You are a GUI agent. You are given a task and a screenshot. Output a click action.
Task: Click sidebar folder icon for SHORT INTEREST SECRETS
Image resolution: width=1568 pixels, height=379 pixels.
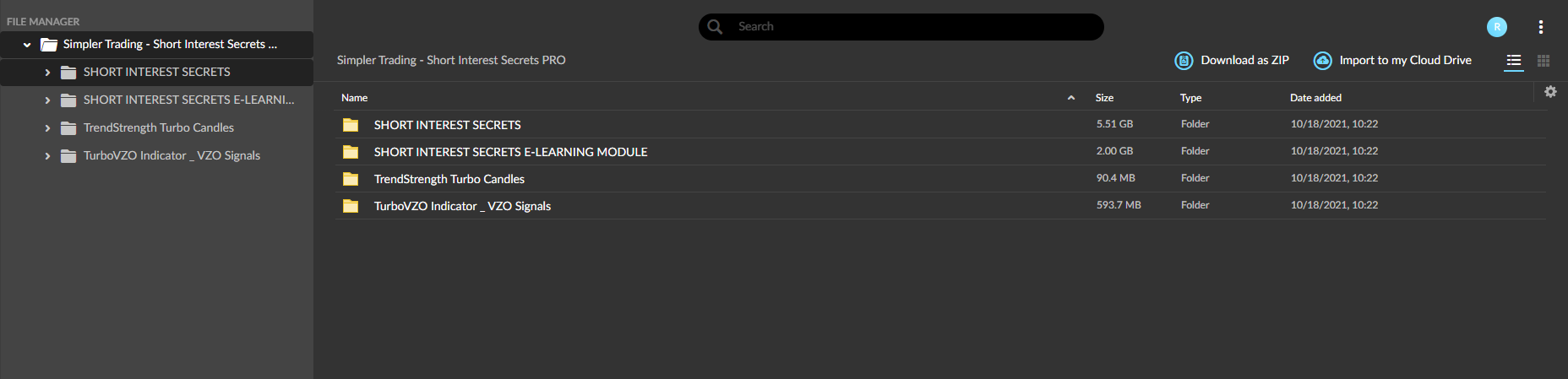tap(68, 73)
